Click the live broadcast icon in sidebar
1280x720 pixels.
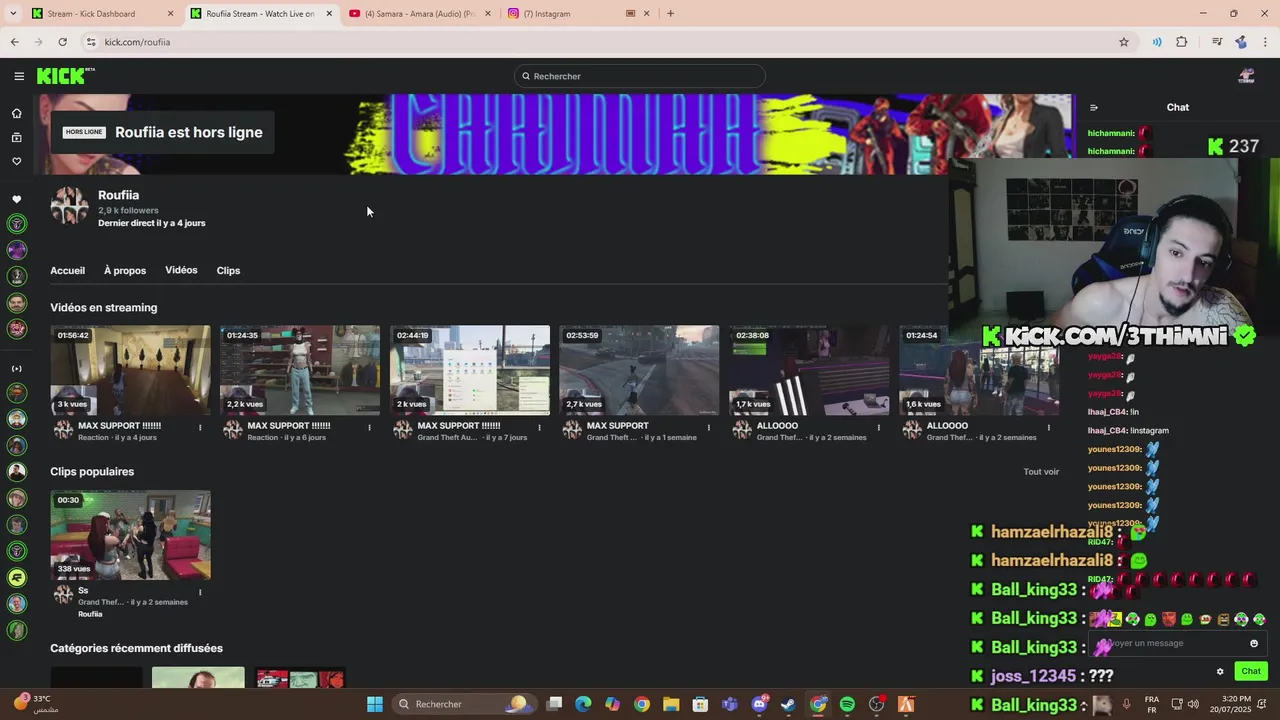tap(17, 368)
